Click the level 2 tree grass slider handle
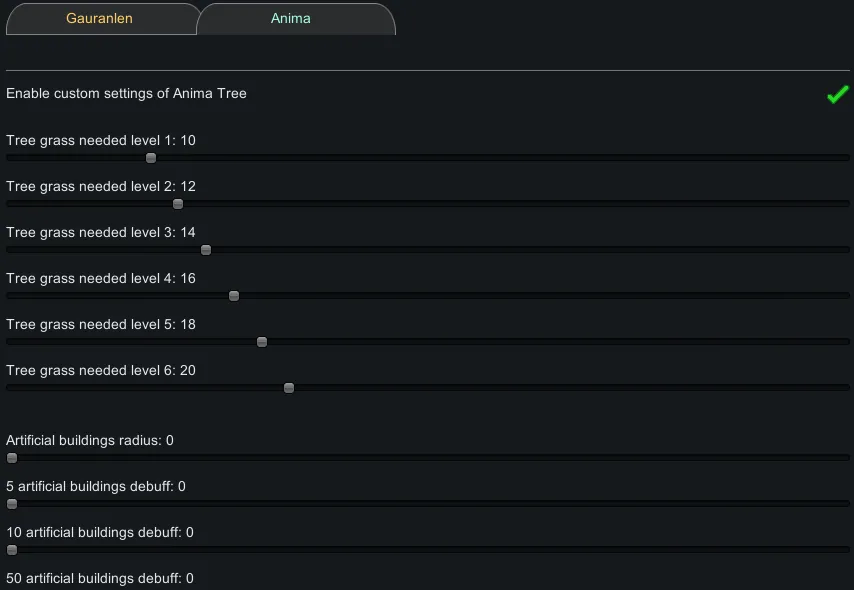The image size is (854, 590). [178, 204]
